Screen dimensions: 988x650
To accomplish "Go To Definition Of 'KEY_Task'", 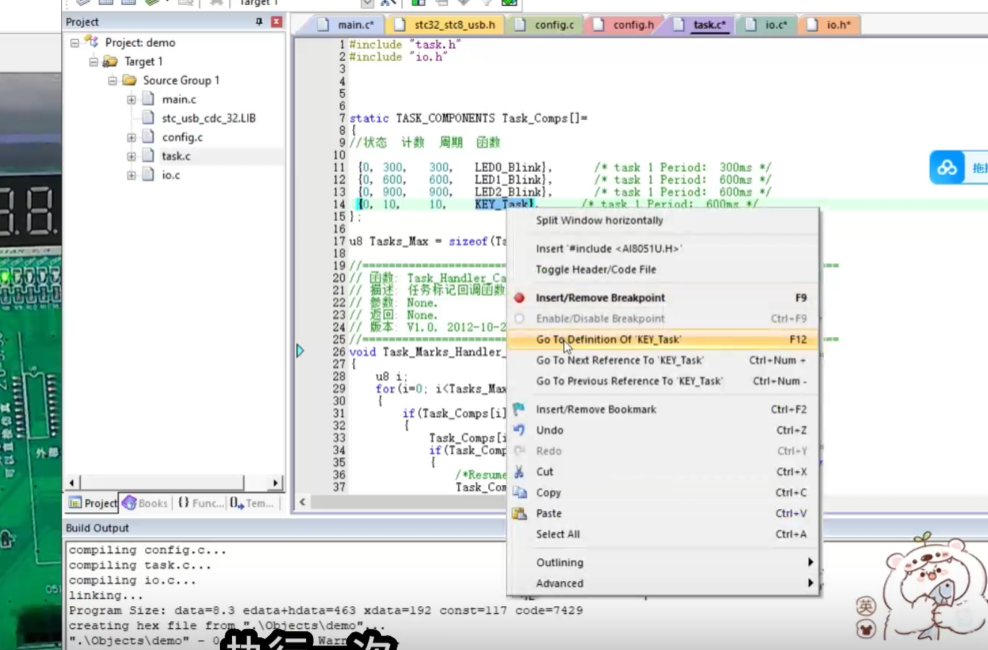I will 608,340.
